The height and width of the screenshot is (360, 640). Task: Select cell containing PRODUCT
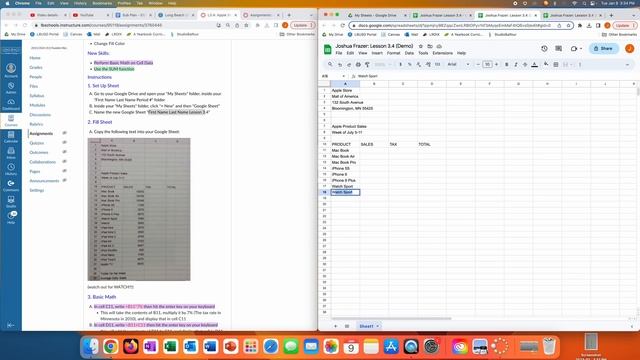tap(345, 144)
